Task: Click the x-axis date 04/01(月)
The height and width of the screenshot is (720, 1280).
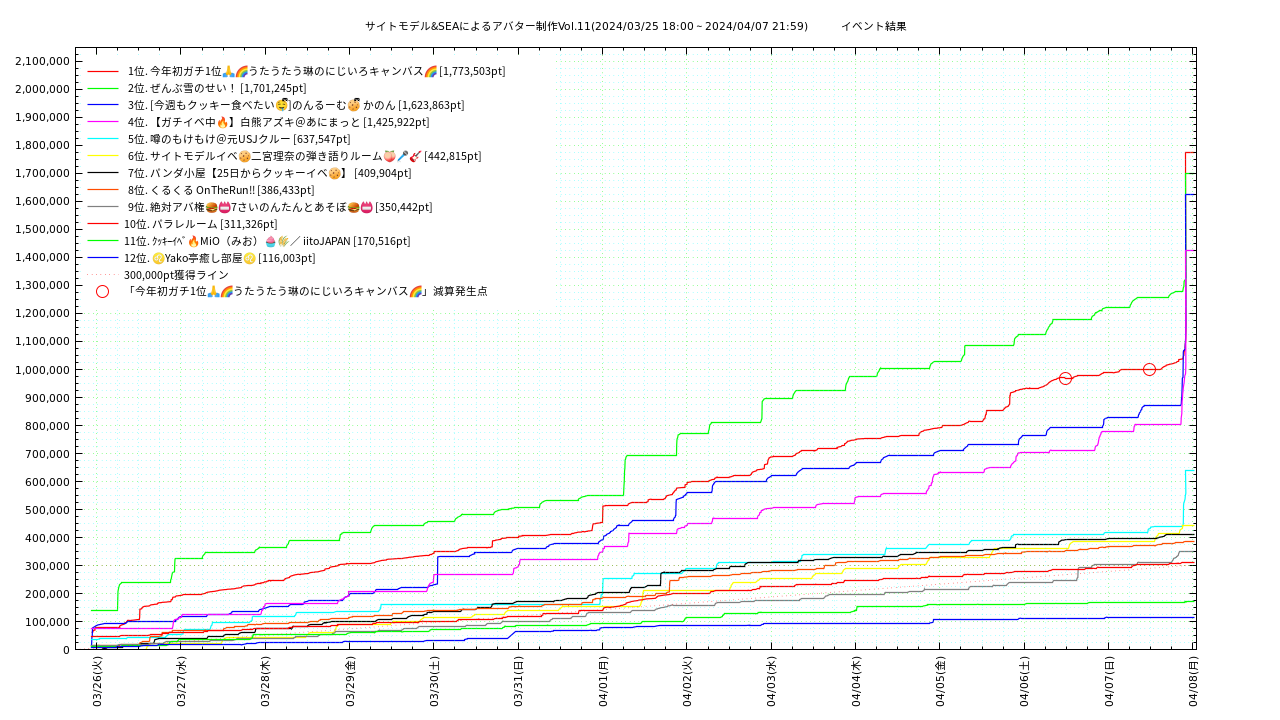Action: 603,682
